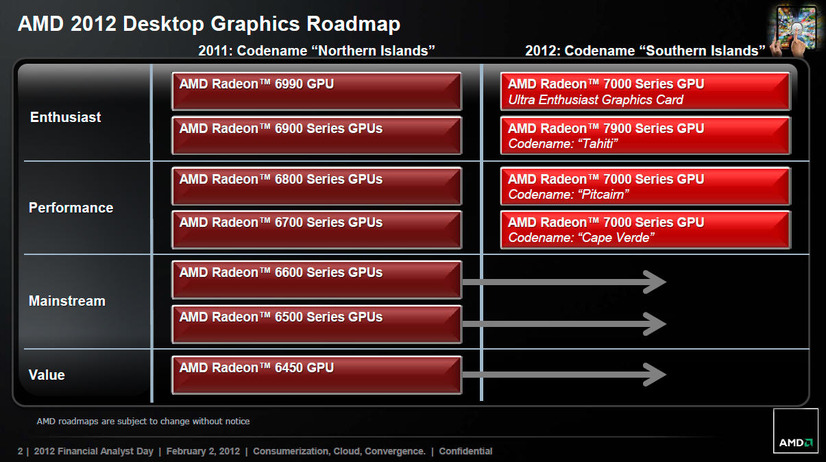Select the AMD Radeon 6900 Series GPUs box

(x=317, y=136)
